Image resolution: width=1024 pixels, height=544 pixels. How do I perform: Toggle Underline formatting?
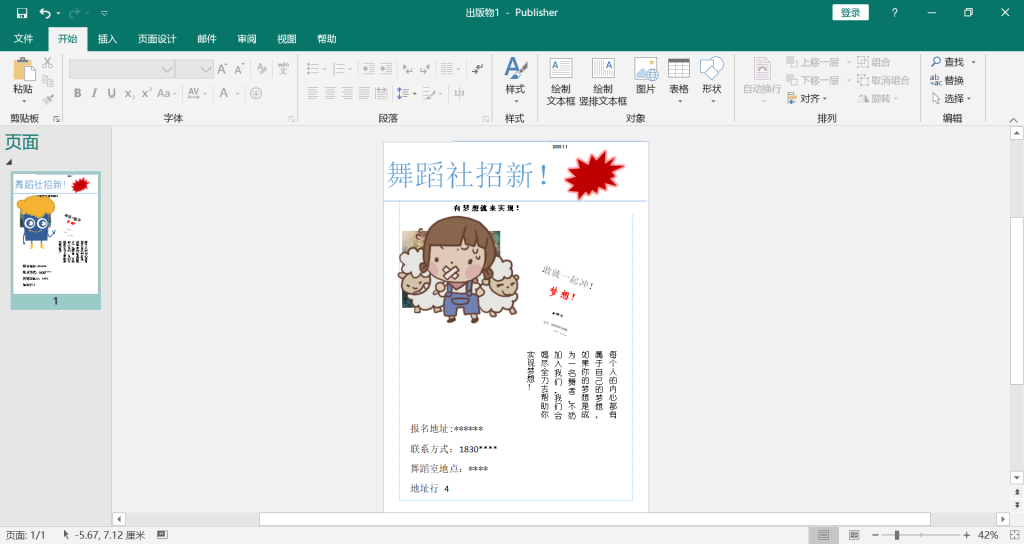112,93
